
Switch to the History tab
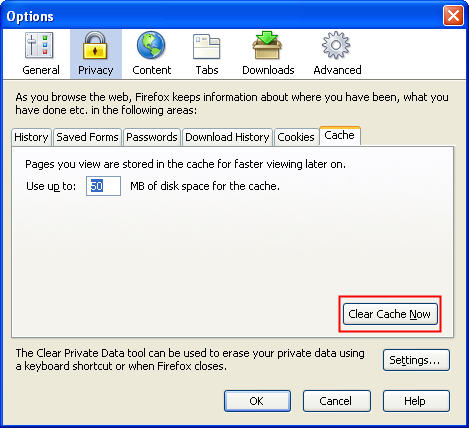click(x=31, y=137)
